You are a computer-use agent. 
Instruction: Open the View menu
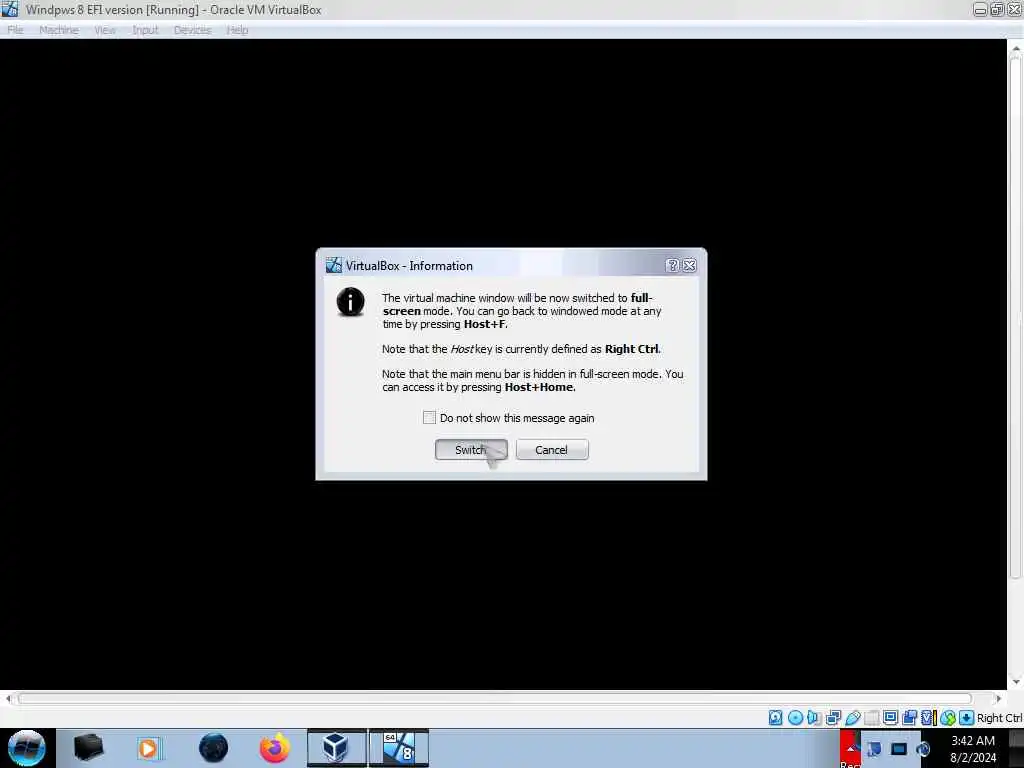click(x=104, y=30)
